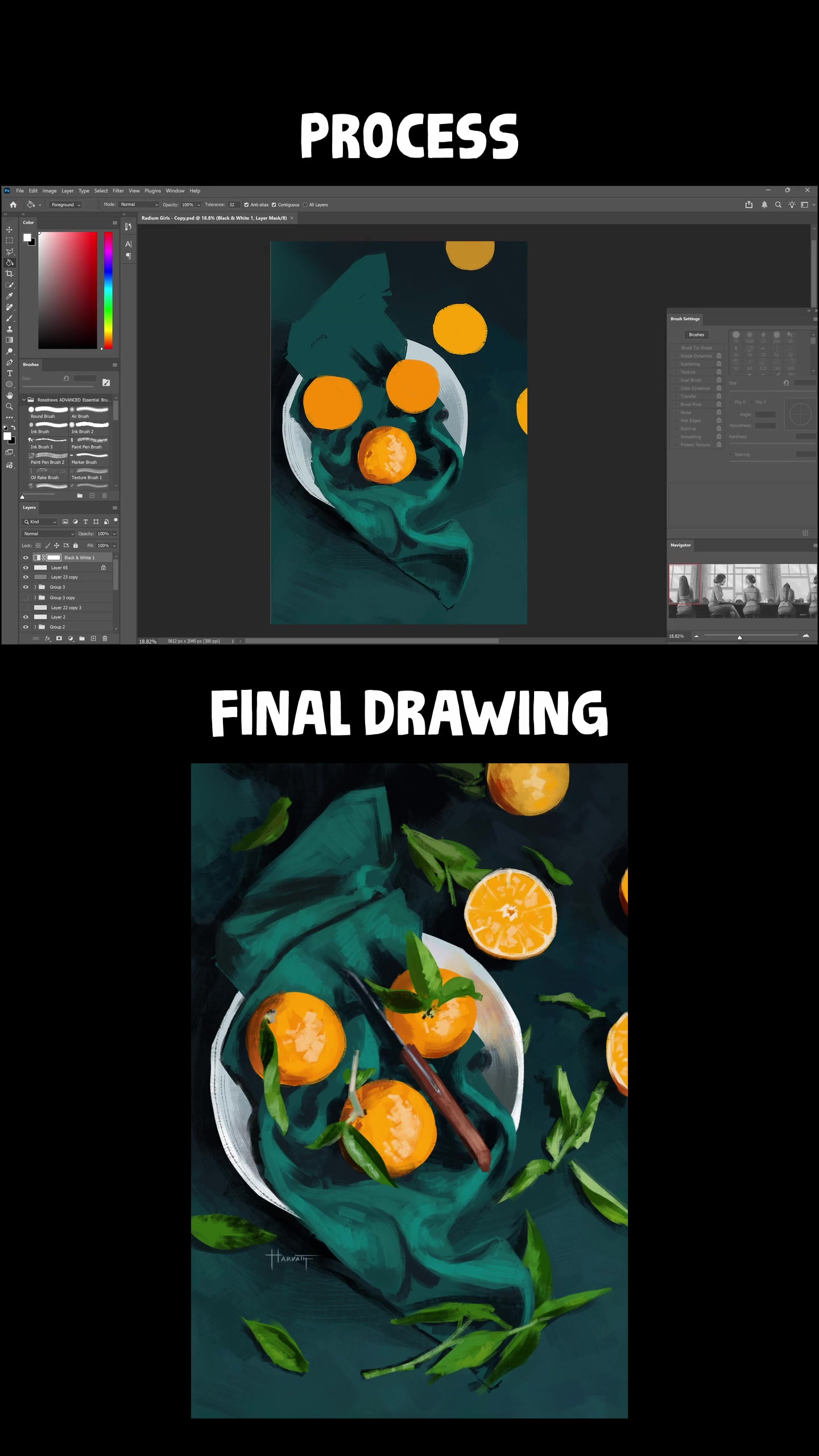The image size is (819, 1456).
Task: Select the Rectangular Marquee tool
Action: tap(9, 241)
